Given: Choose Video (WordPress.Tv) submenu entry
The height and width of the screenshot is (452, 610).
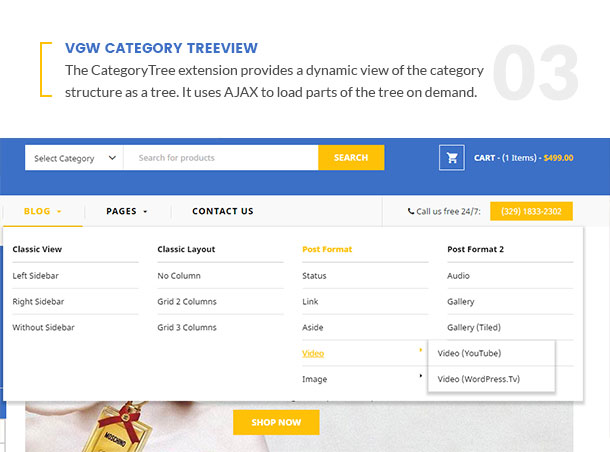Looking at the screenshot, I should 479,379.
